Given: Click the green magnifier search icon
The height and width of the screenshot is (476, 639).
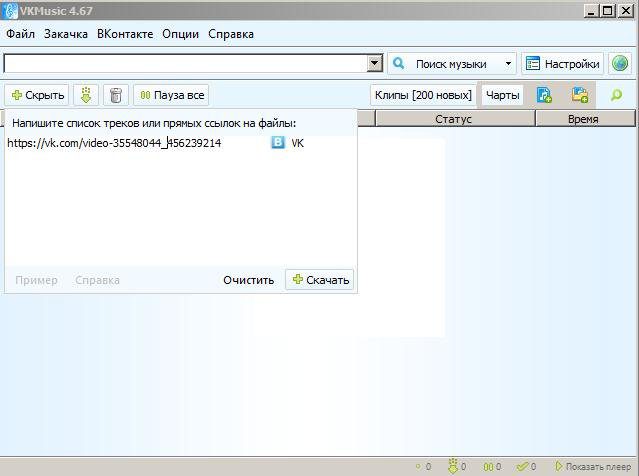Looking at the screenshot, I should [617, 95].
